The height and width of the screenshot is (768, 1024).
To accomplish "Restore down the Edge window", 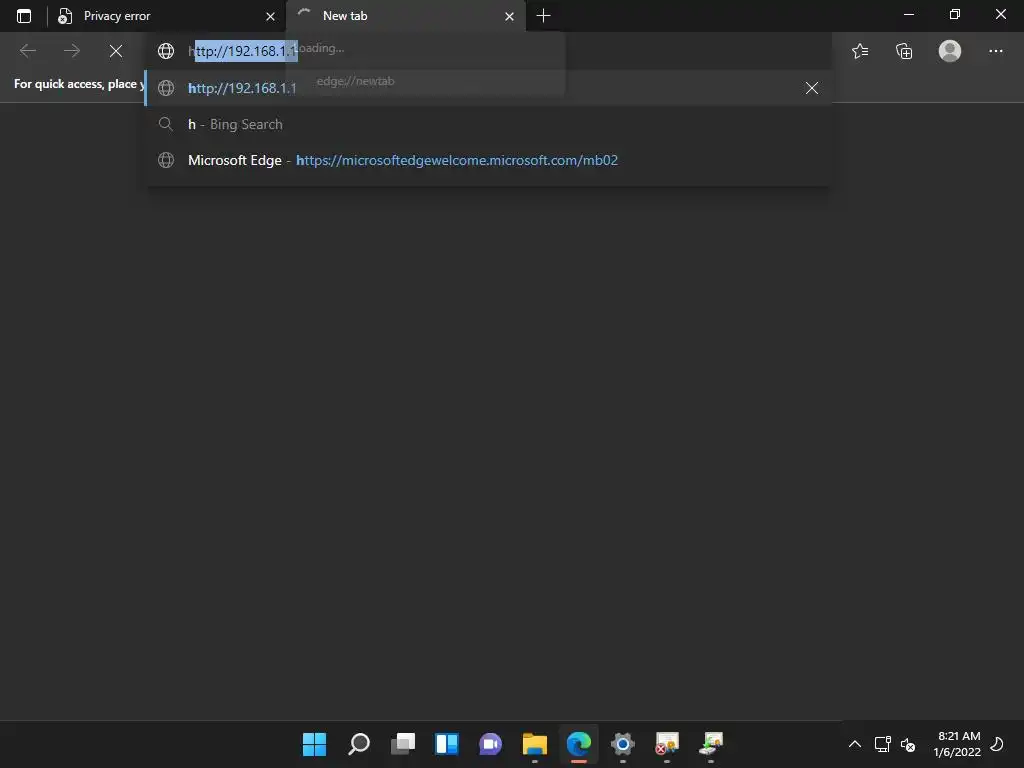I will click(955, 14).
